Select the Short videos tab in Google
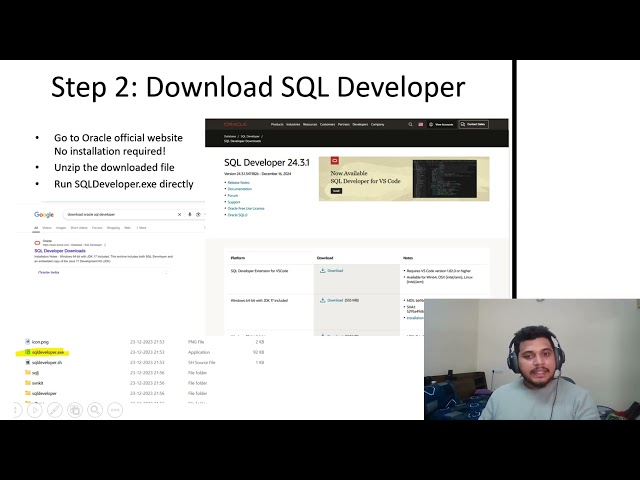640x480 pixels. (x=79, y=228)
